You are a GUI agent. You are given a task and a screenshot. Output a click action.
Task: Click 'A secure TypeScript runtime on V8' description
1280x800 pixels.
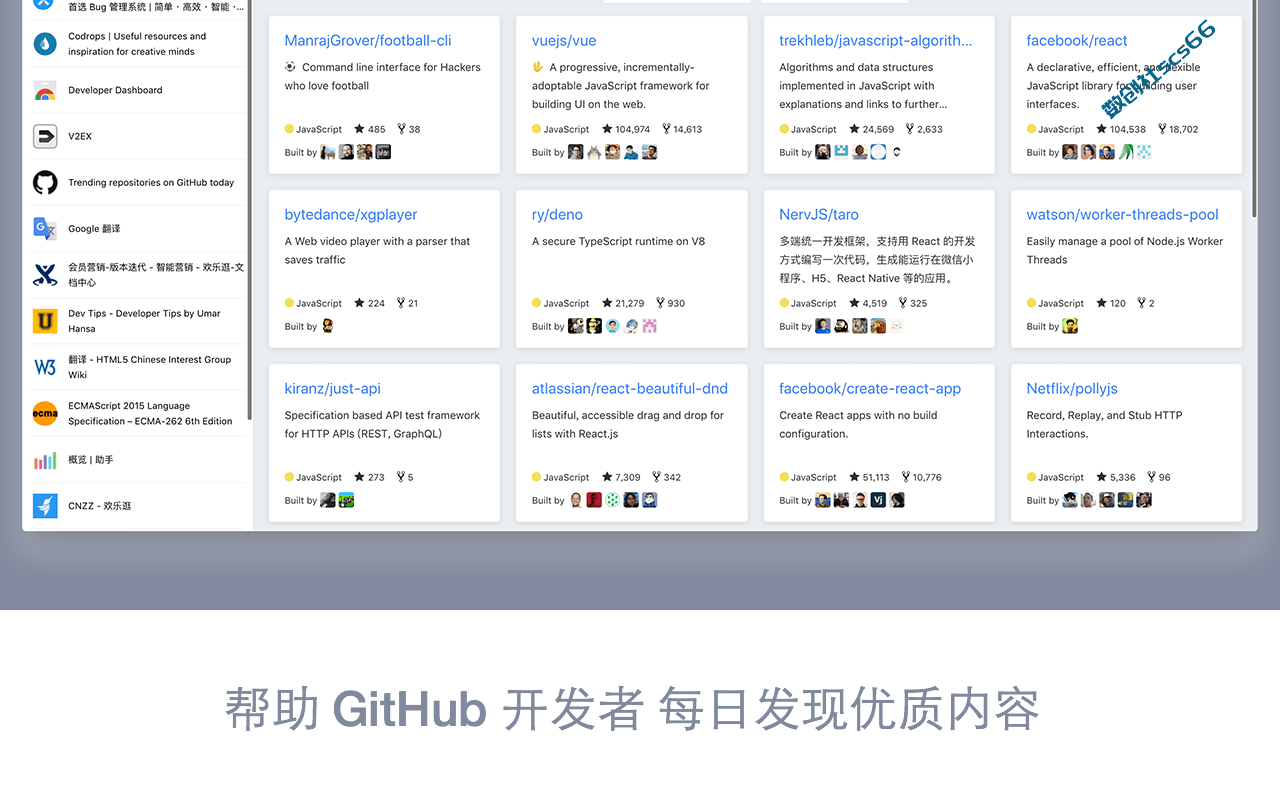[618, 241]
